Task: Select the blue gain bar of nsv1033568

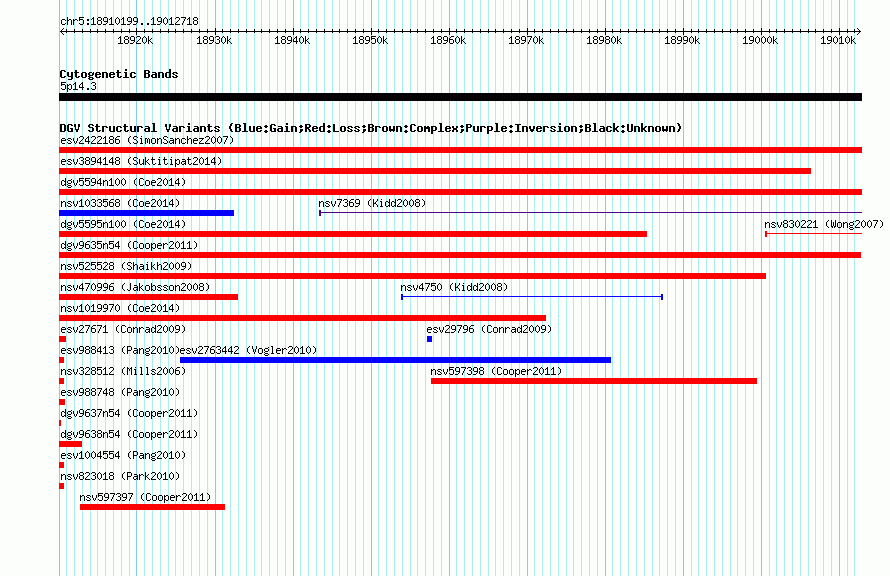Action: tap(146, 213)
